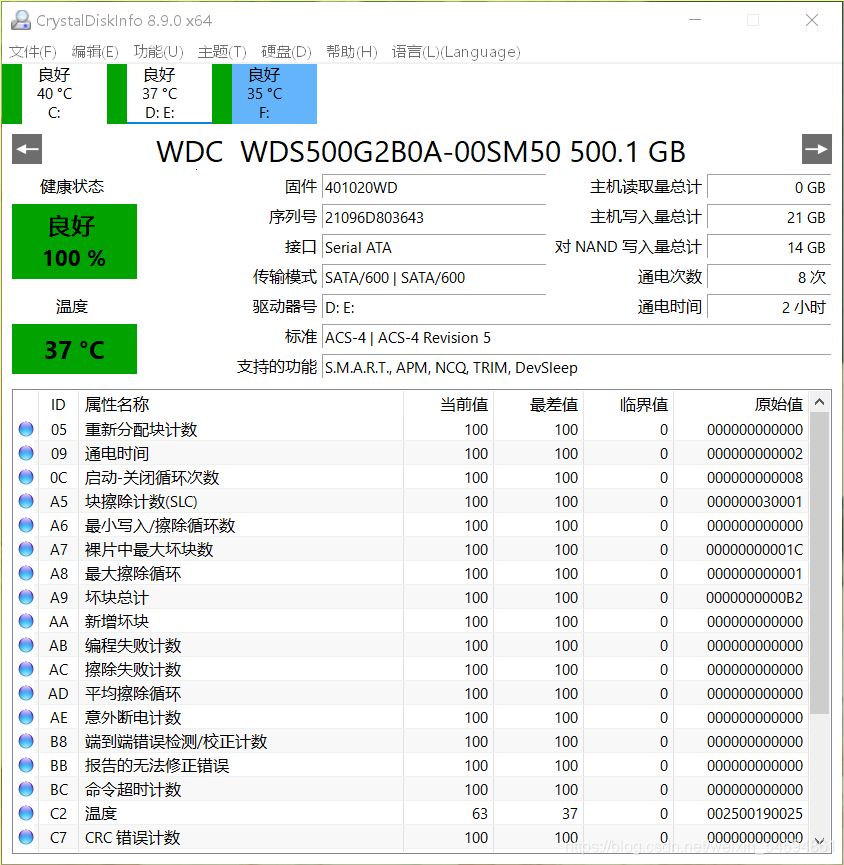Select the F: disk tab at 35 °C

pyautogui.click(x=264, y=94)
